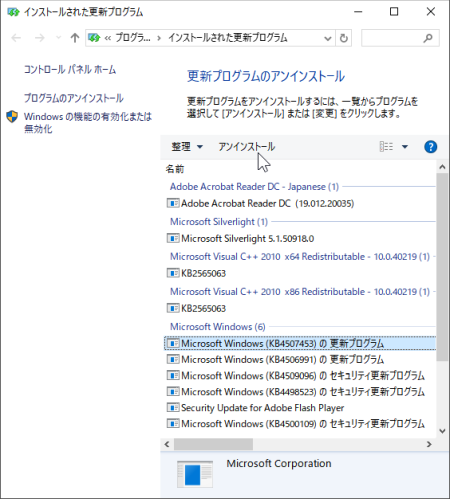This screenshot has width=450, height=499.
Task: Click the アンインストール toolbar button
Action: 247,147
